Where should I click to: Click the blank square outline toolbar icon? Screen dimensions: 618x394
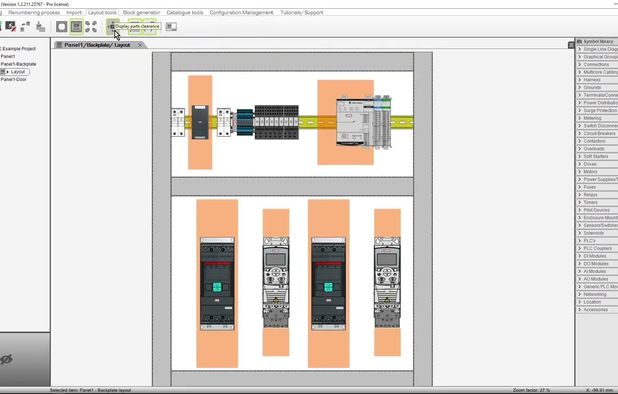tap(61, 27)
